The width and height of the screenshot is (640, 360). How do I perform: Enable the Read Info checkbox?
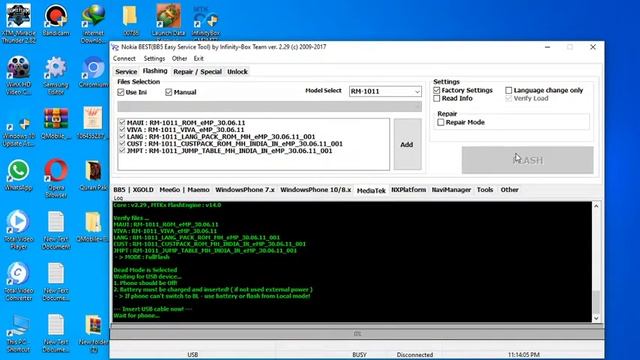coord(437,98)
